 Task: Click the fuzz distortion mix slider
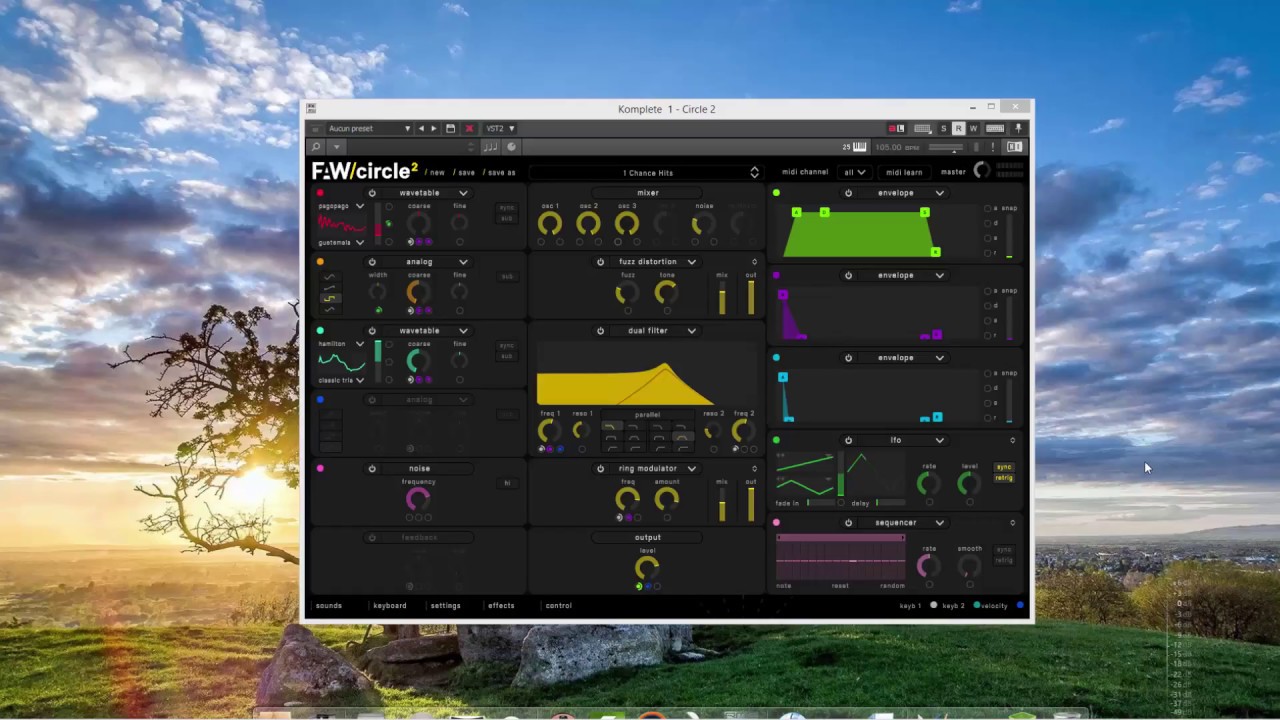point(722,297)
